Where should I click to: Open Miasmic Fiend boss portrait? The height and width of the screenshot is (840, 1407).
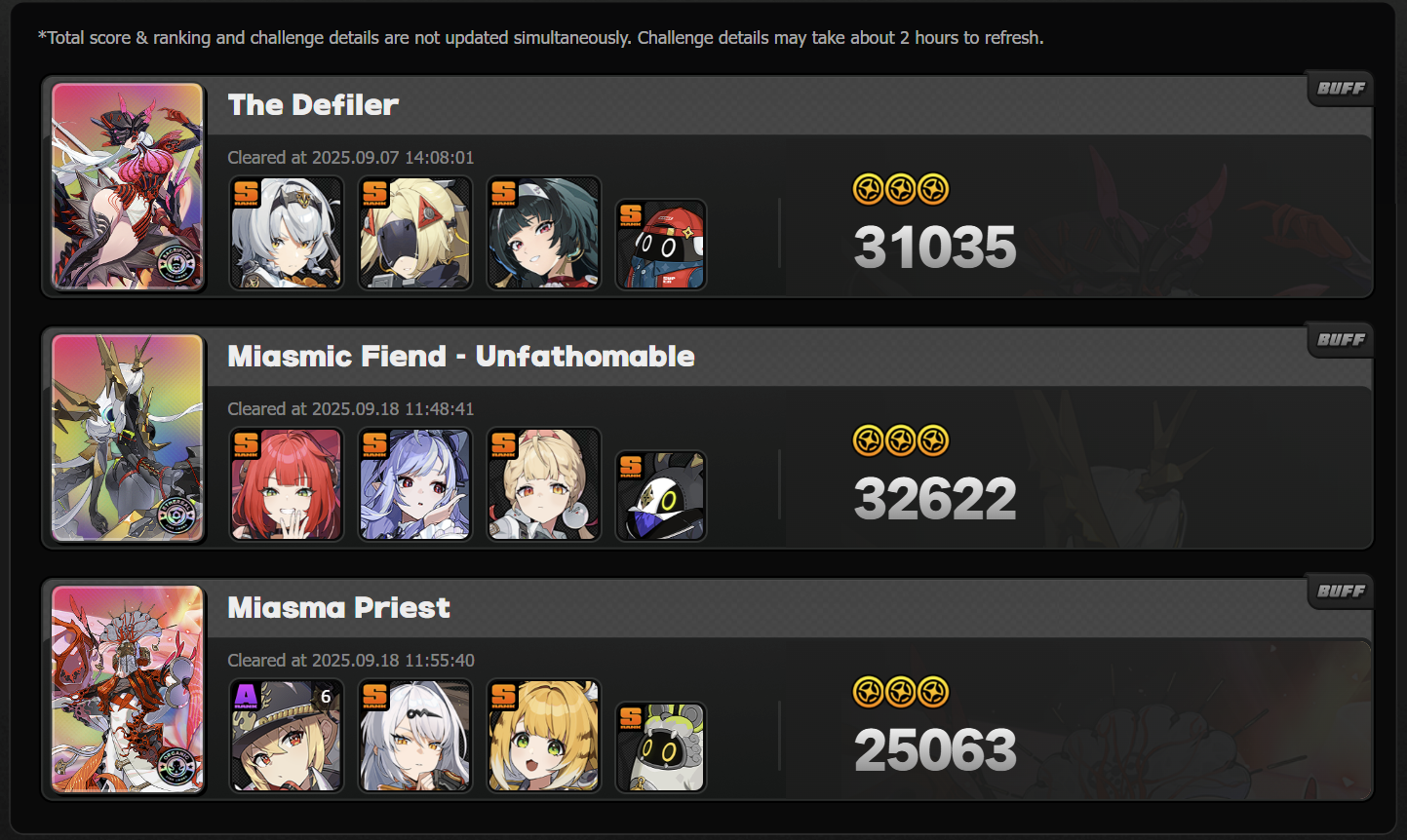tap(128, 438)
